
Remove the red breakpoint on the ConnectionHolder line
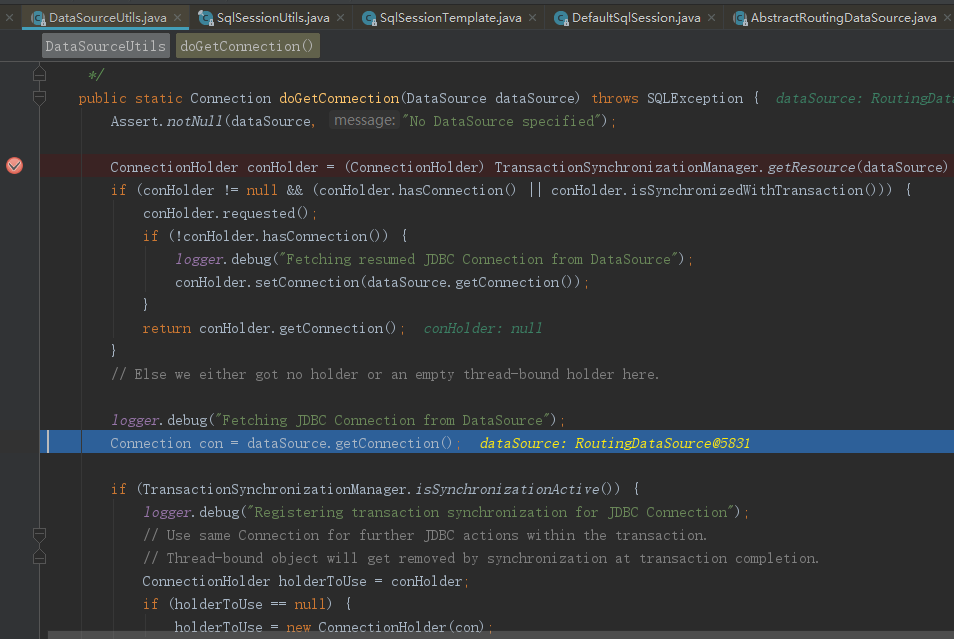click(x=14, y=166)
